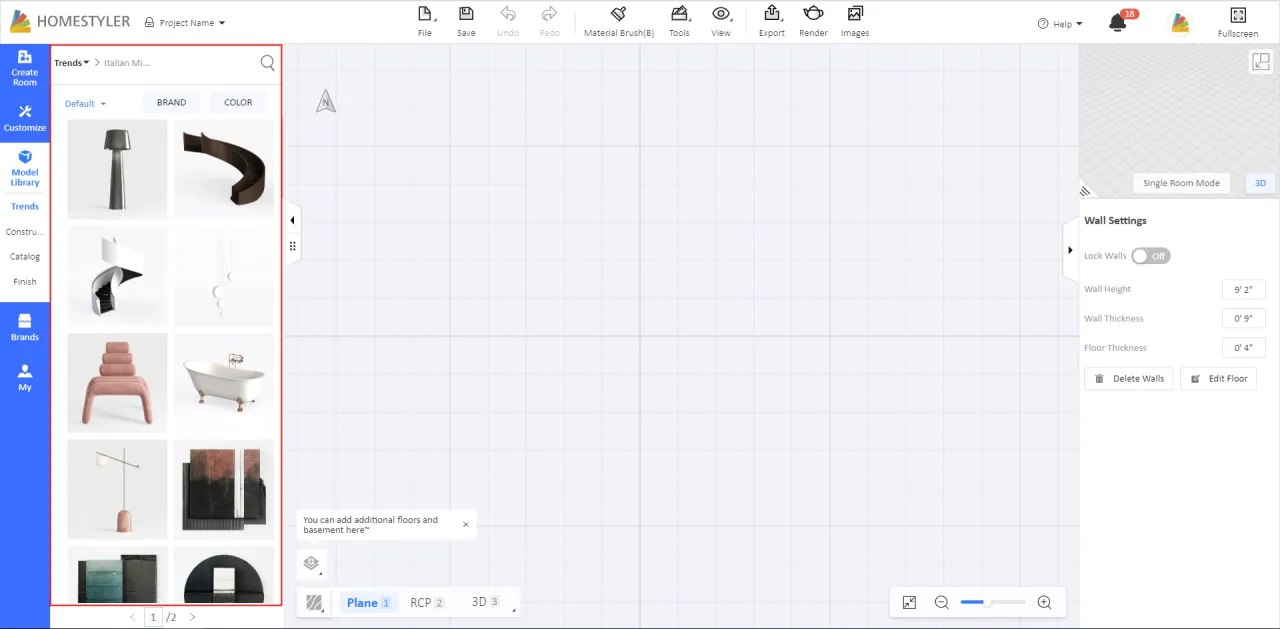Open the Render teapot icon
Image resolution: width=1280 pixels, height=629 pixels.
pos(813,14)
